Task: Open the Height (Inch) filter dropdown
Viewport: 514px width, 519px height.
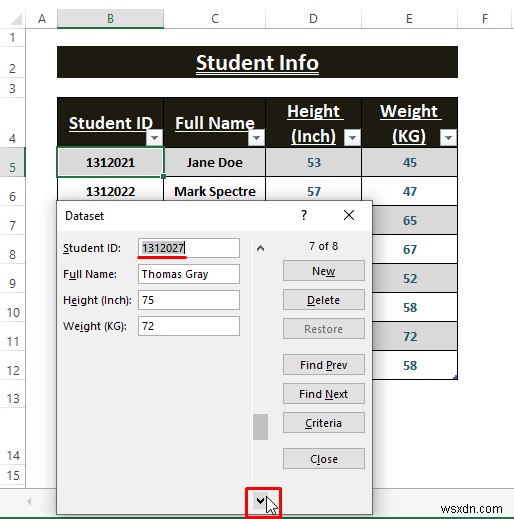Action: click(352, 137)
